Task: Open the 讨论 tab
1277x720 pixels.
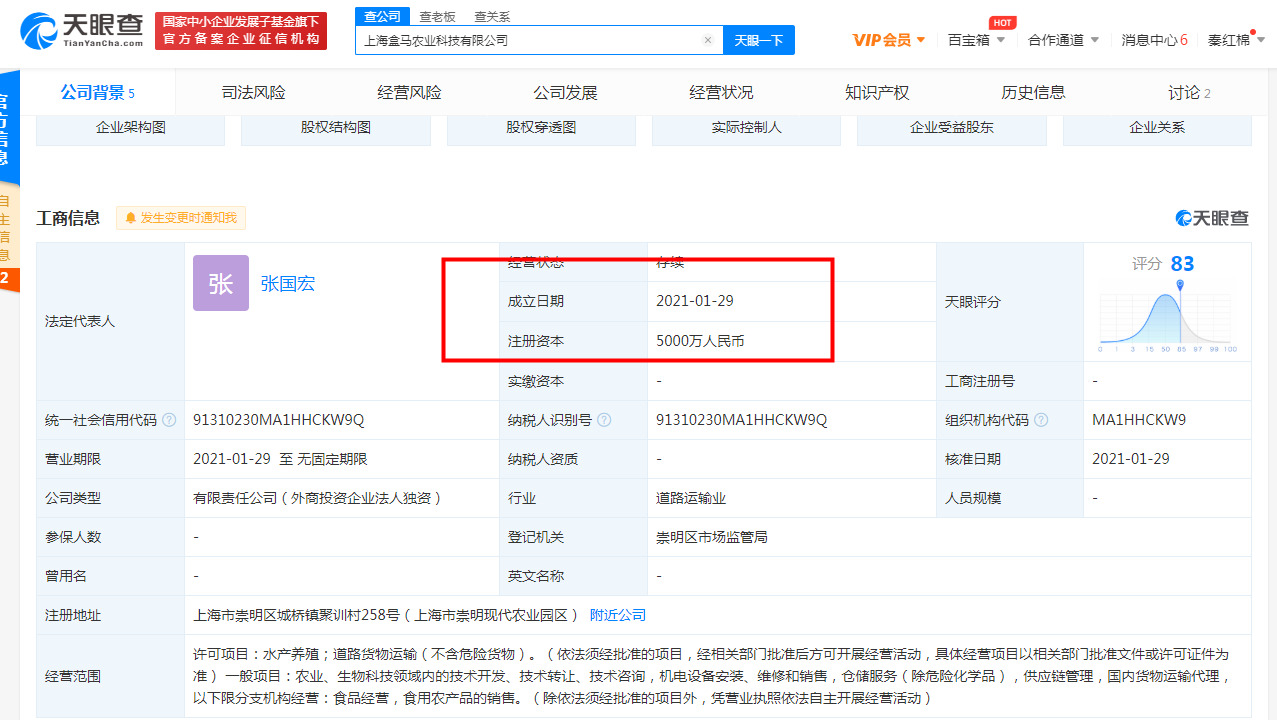Action: (x=1189, y=93)
